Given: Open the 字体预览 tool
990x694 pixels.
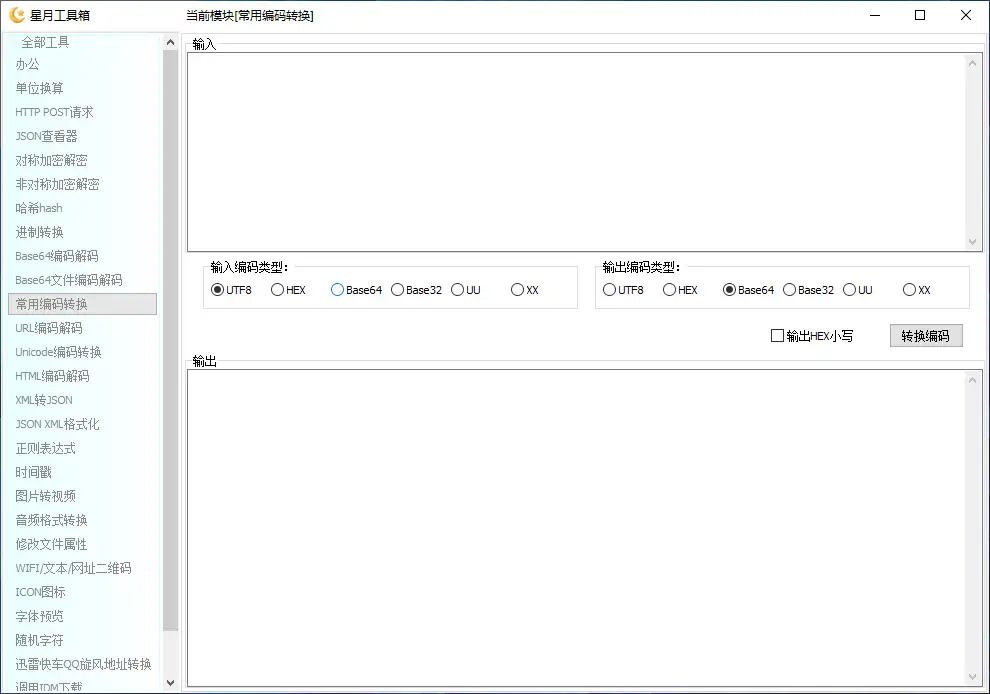Looking at the screenshot, I should point(39,616).
